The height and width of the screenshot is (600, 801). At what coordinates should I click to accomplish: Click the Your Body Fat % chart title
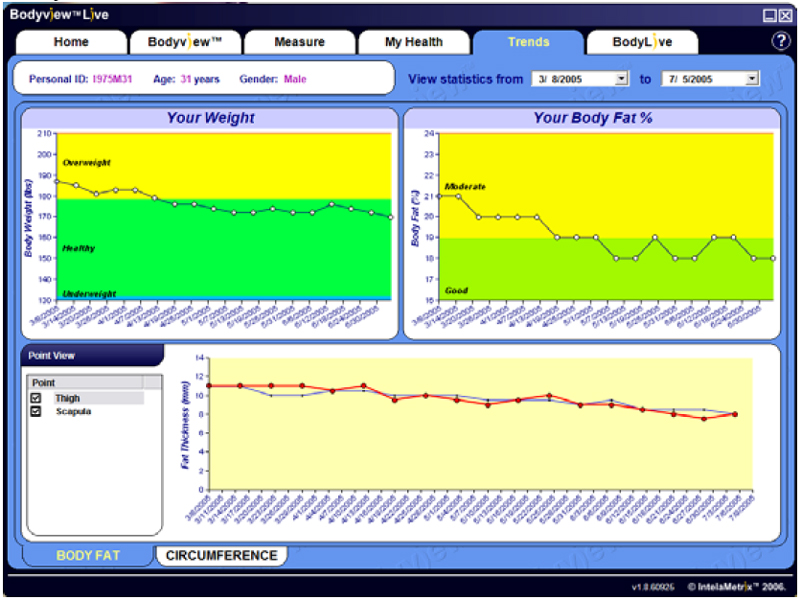point(593,118)
